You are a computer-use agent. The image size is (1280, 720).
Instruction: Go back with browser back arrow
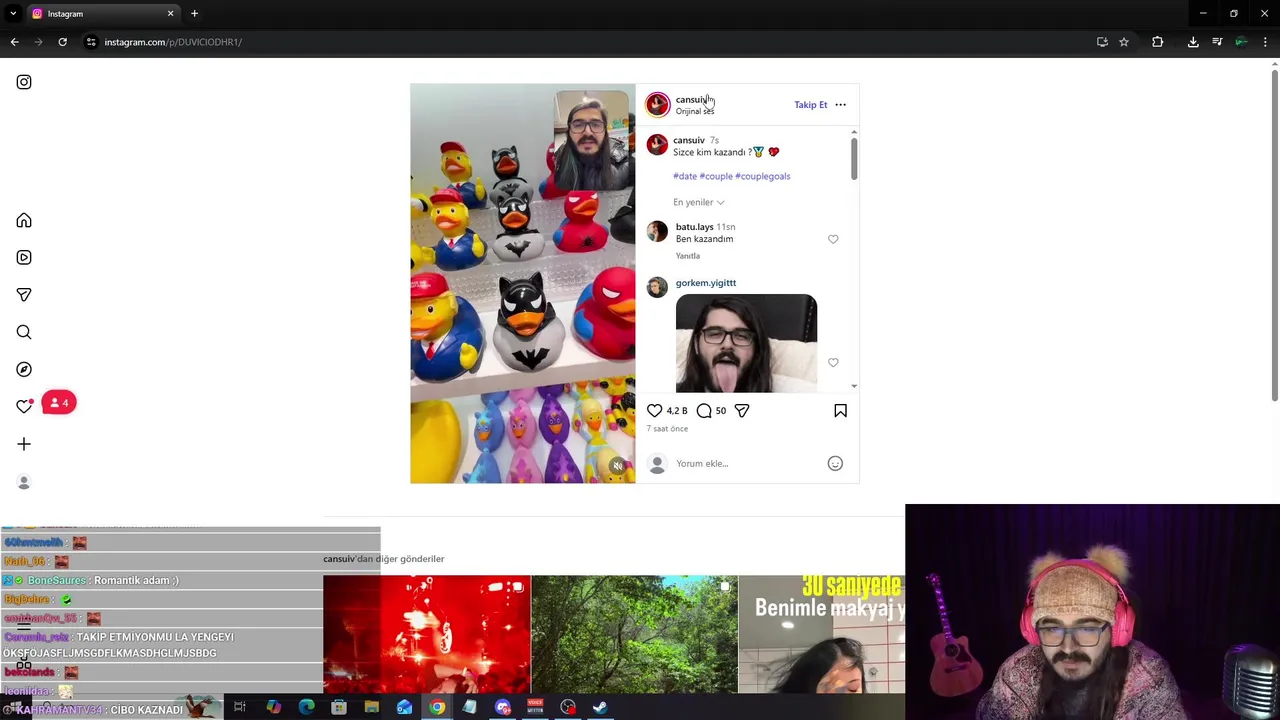[x=14, y=42]
